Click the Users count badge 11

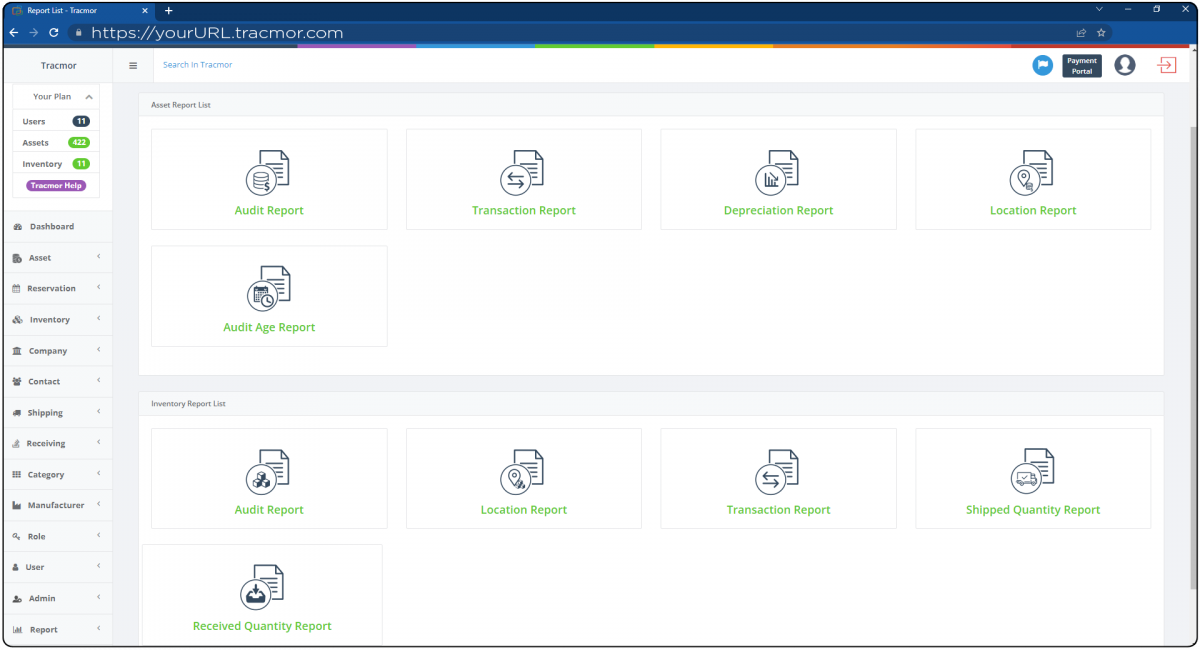click(x=81, y=121)
